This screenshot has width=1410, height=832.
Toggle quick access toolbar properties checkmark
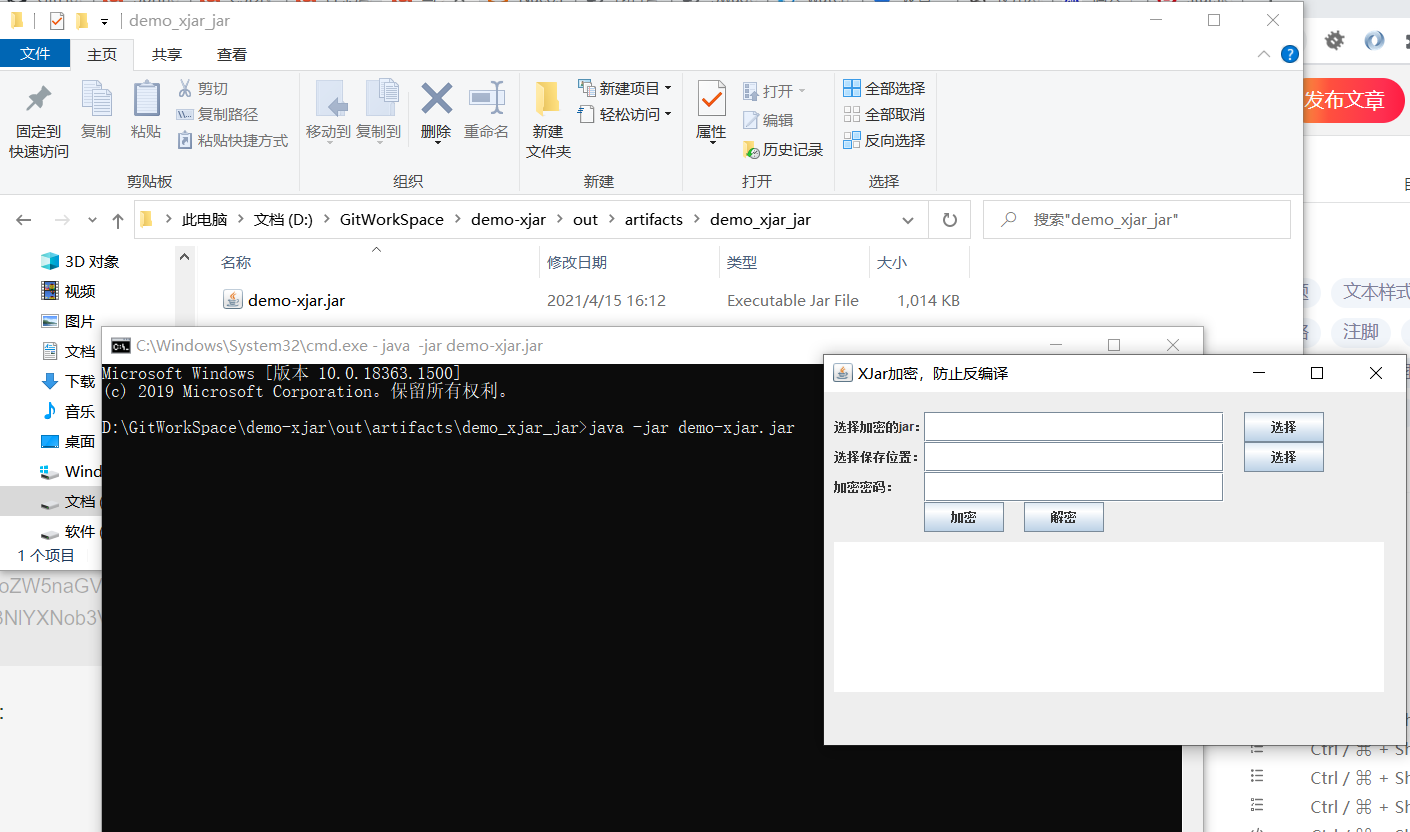click(x=57, y=20)
